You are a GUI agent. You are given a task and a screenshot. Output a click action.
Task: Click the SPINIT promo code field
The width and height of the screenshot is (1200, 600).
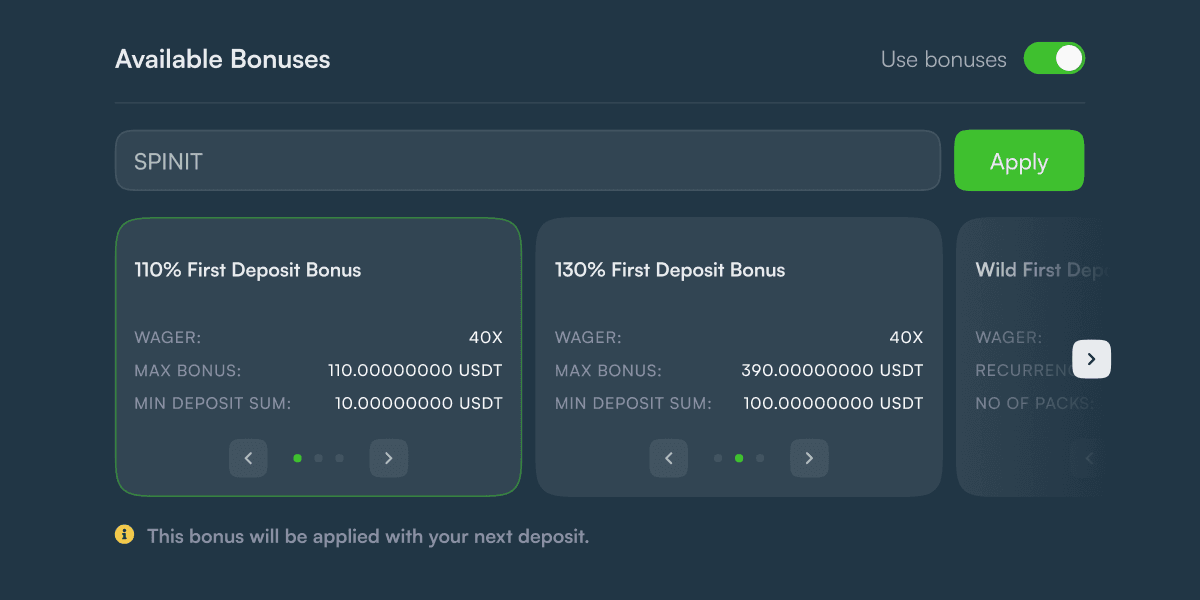pyautogui.click(x=528, y=160)
